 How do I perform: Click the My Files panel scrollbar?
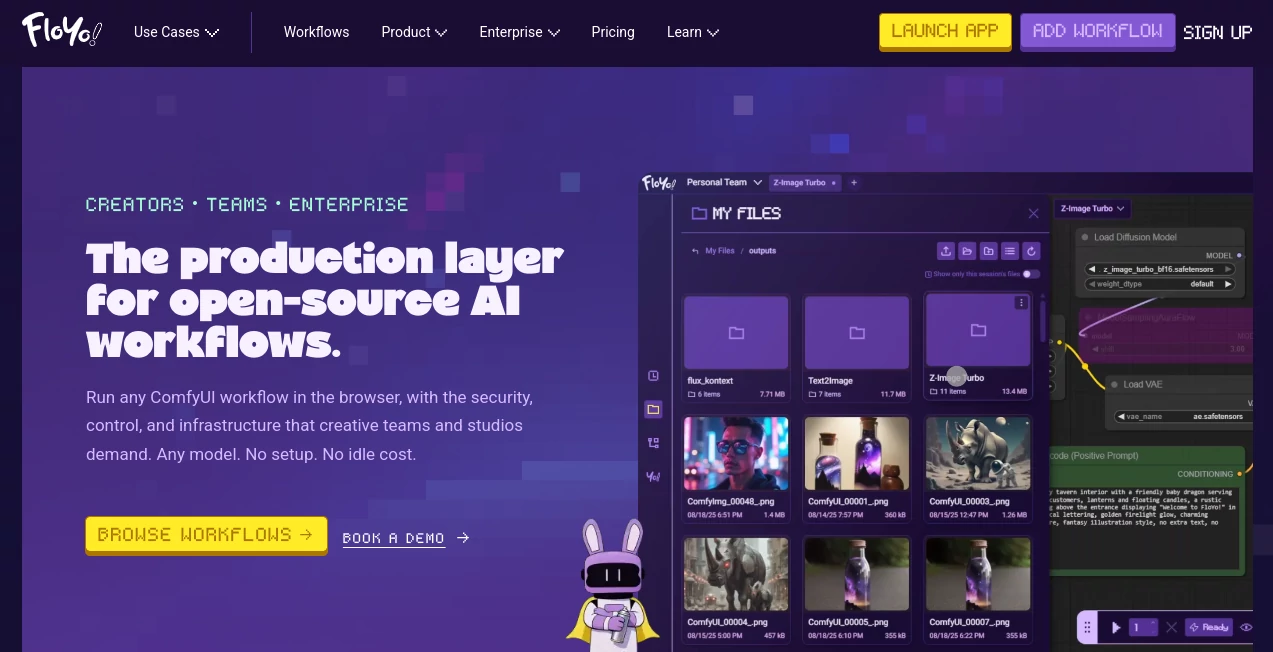[x=1044, y=321]
